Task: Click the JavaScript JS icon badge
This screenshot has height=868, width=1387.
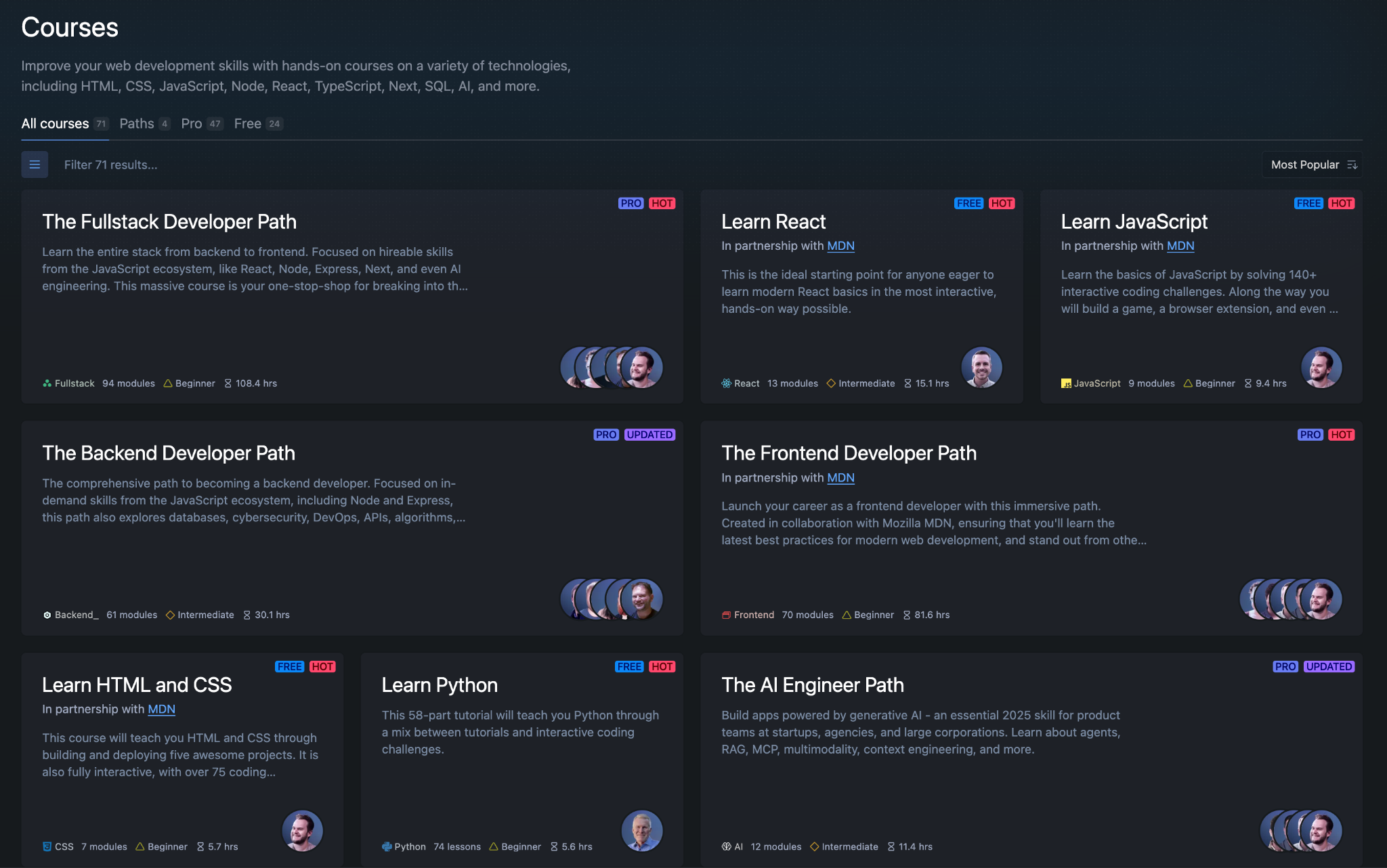Action: pos(1066,383)
